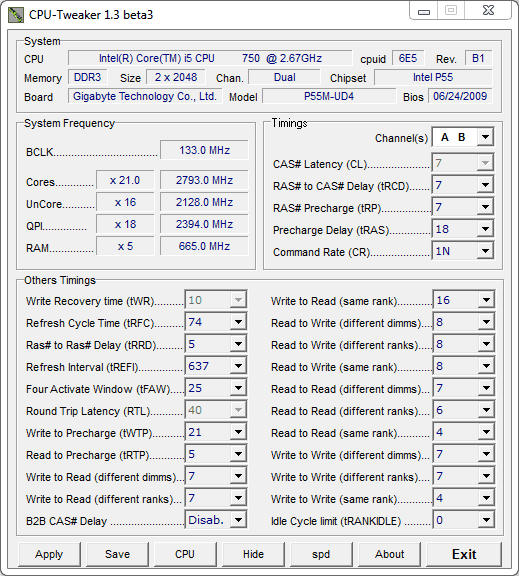This screenshot has height=576, width=519.
Task: Open the B2B CAS# Delay dropdown
Action: (x=238, y=520)
